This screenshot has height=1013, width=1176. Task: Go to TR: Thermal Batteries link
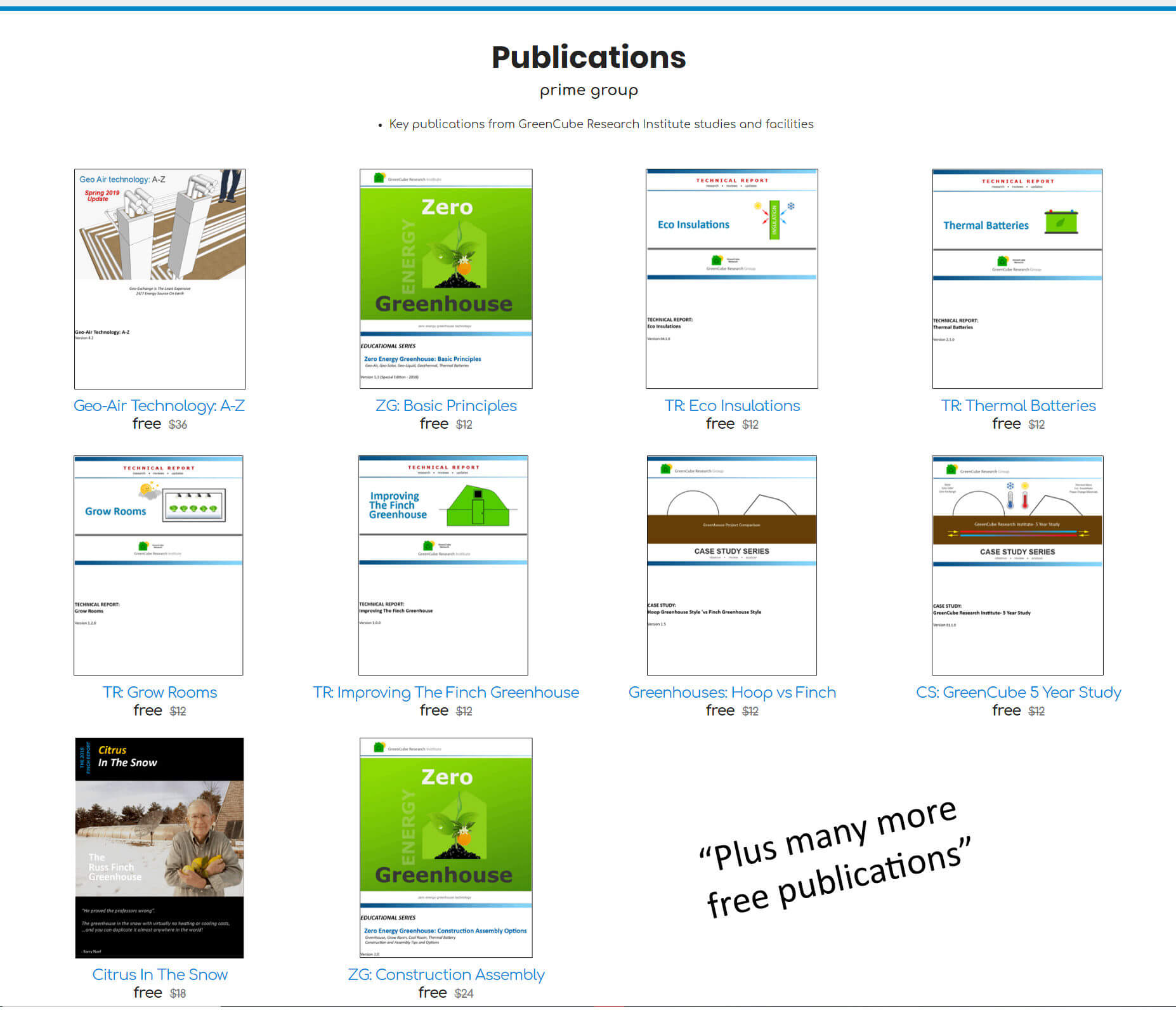pos(1018,406)
